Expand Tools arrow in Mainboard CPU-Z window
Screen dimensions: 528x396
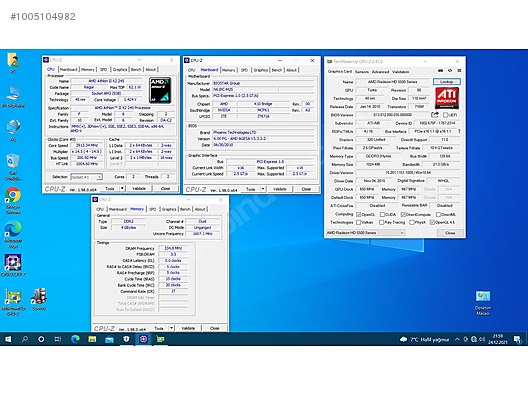point(263,189)
